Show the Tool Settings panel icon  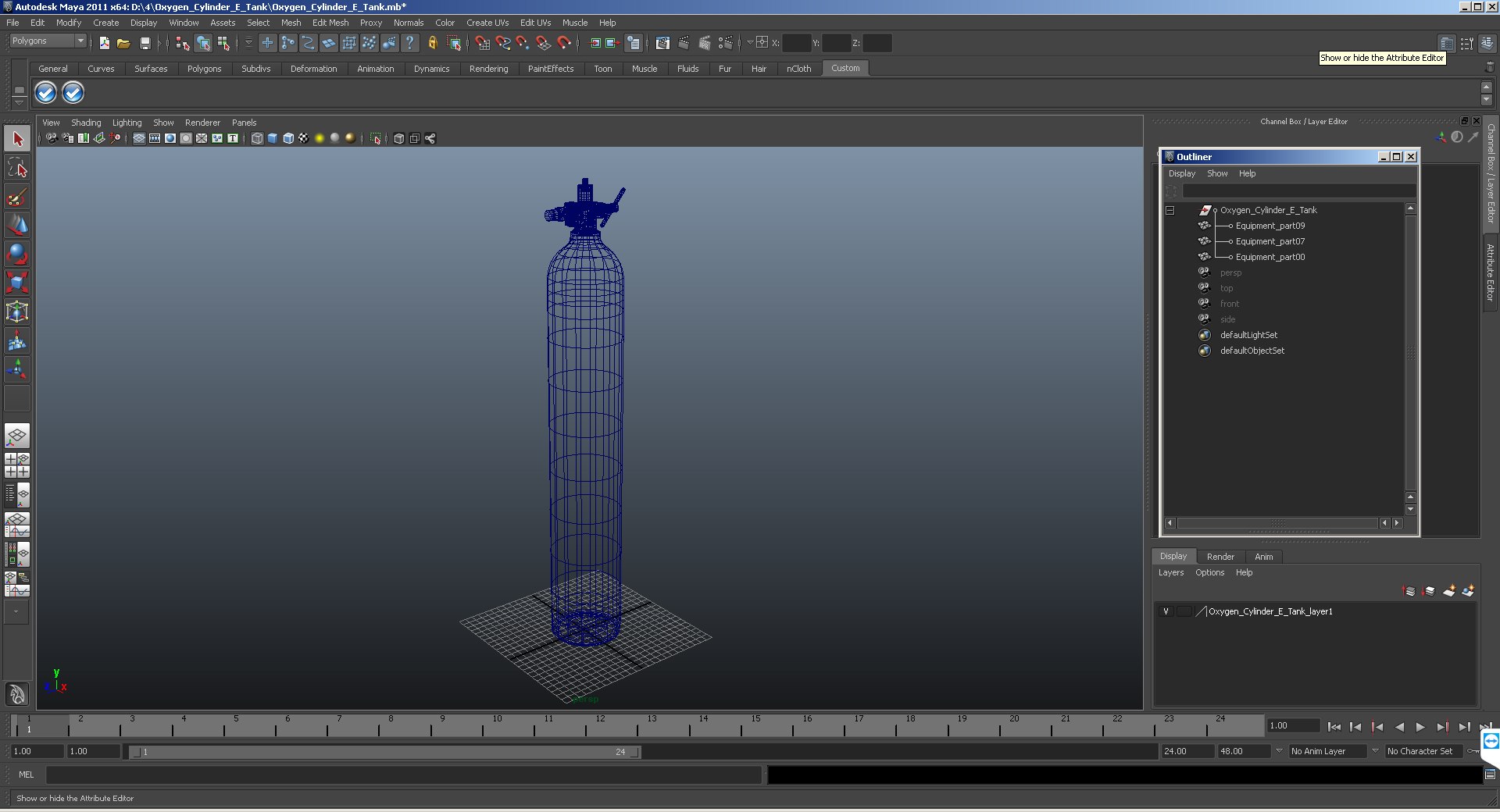pyautogui.click(x=1467, y=43)
